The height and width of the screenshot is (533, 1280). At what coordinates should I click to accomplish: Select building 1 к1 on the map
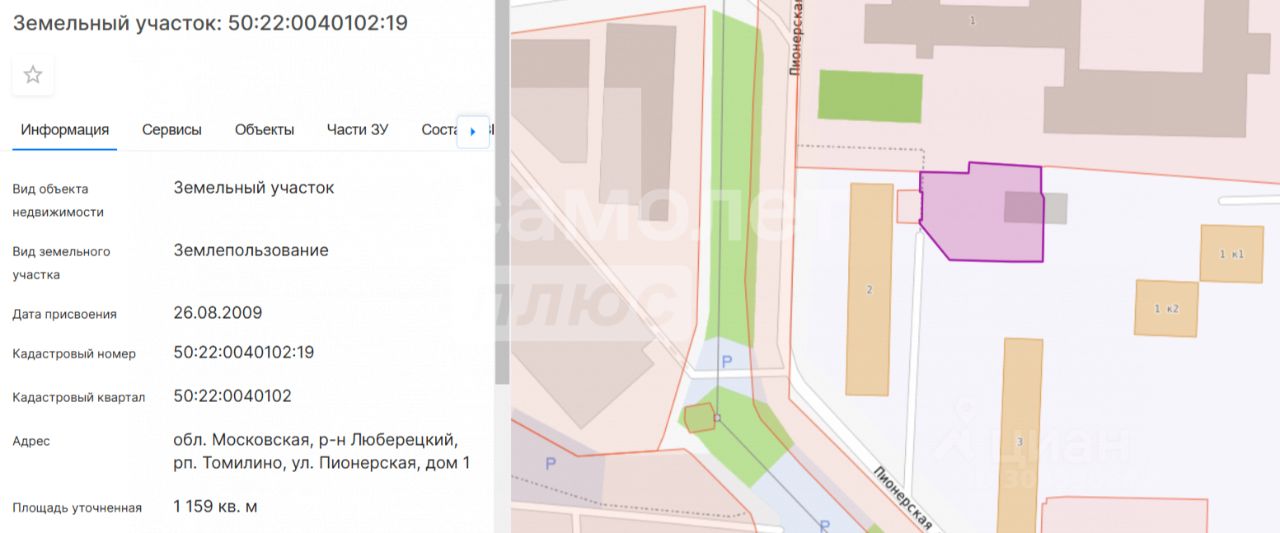1231,254
